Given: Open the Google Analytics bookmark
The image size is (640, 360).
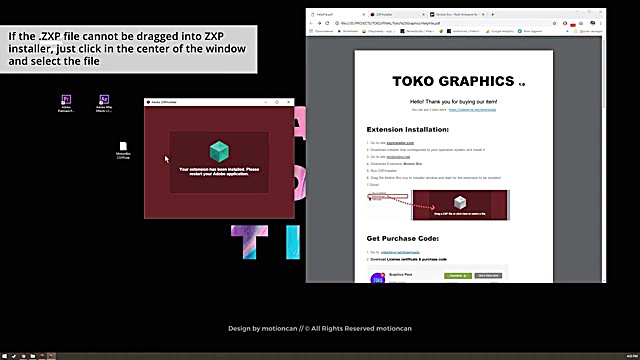Looking at the screenshot, I should tap(500, 31).
